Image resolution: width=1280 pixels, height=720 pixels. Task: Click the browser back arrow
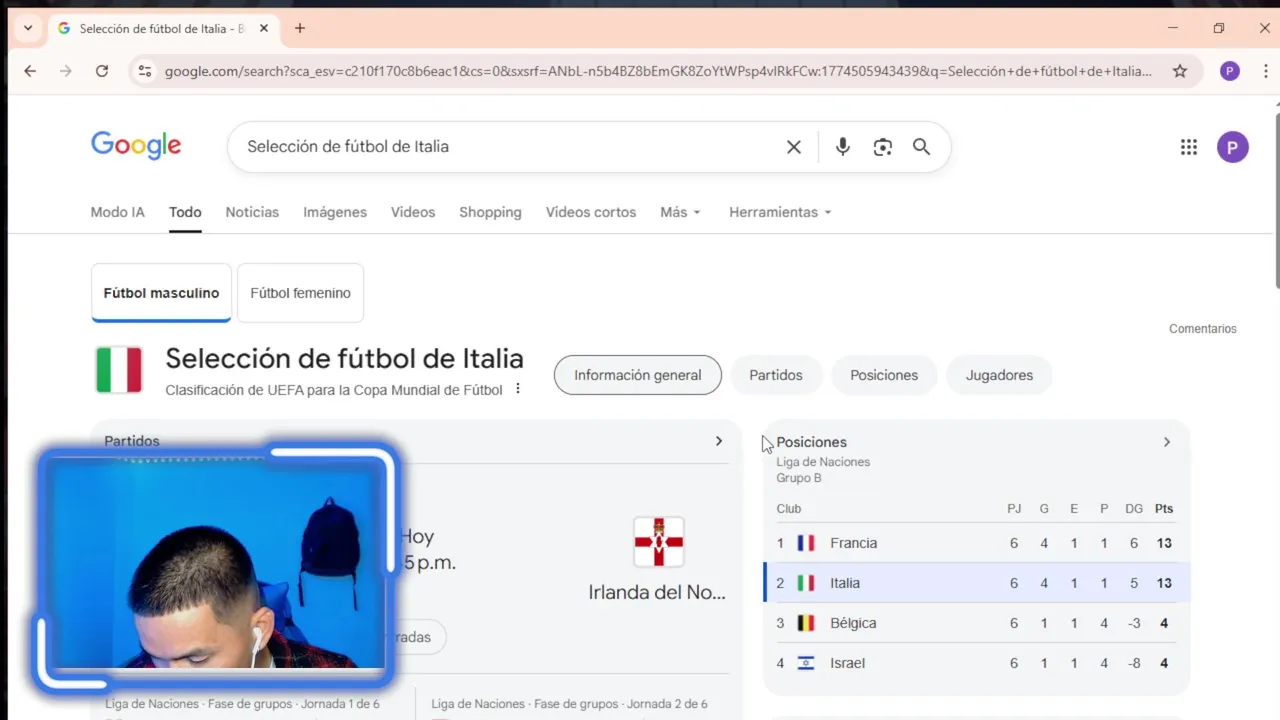[30, 71]
